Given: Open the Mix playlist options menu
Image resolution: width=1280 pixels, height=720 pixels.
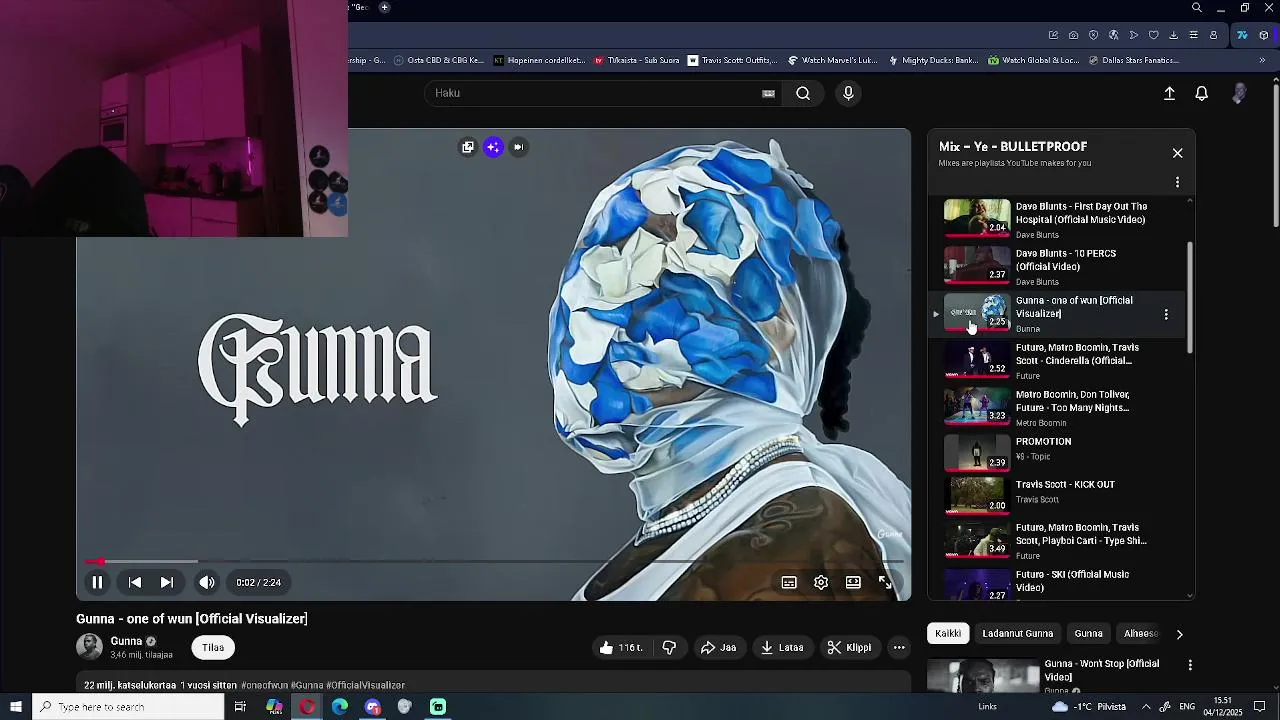Looking at the screenshot, I should (1177, 182).
